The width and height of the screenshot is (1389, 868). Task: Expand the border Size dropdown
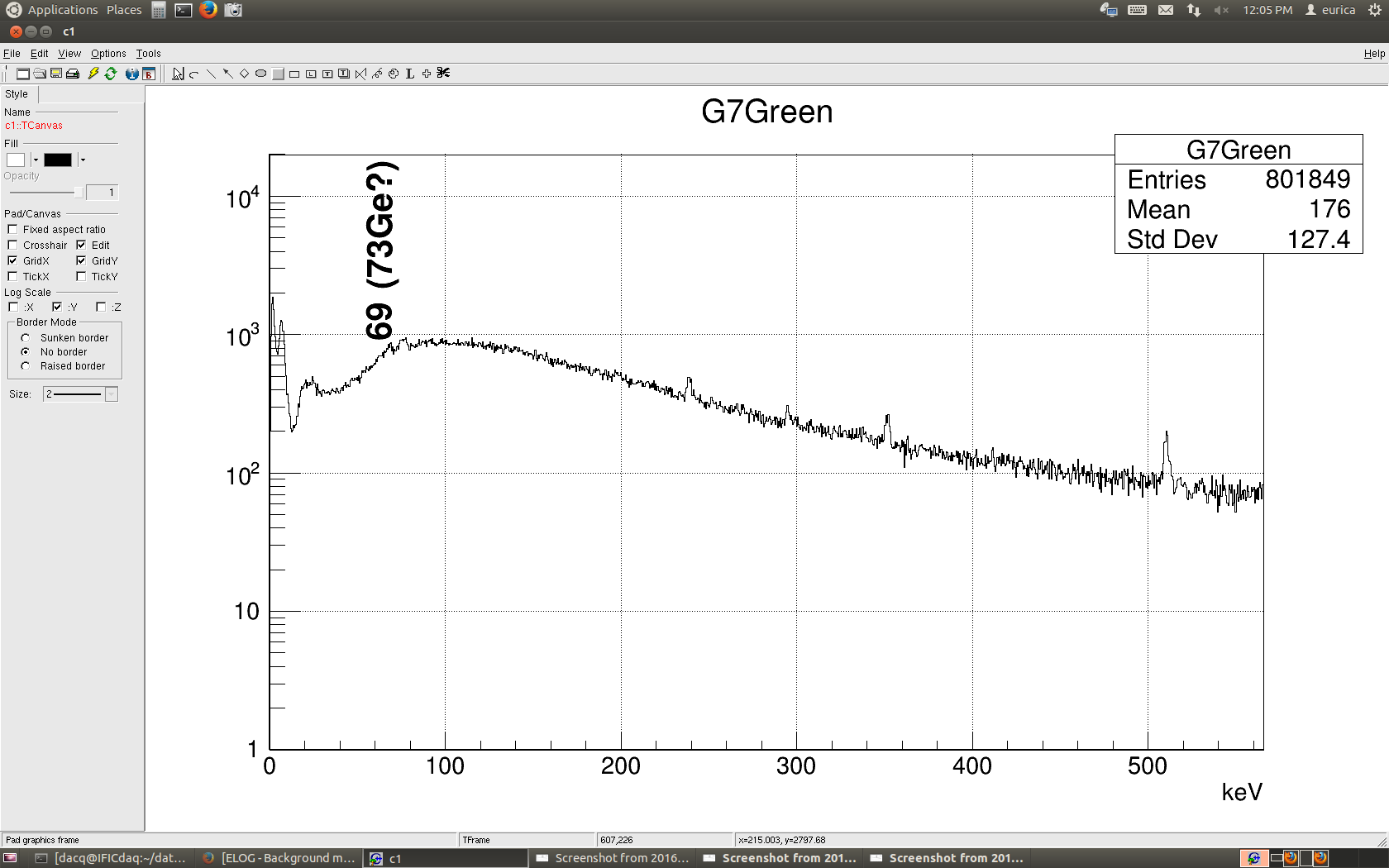[112, 394]
